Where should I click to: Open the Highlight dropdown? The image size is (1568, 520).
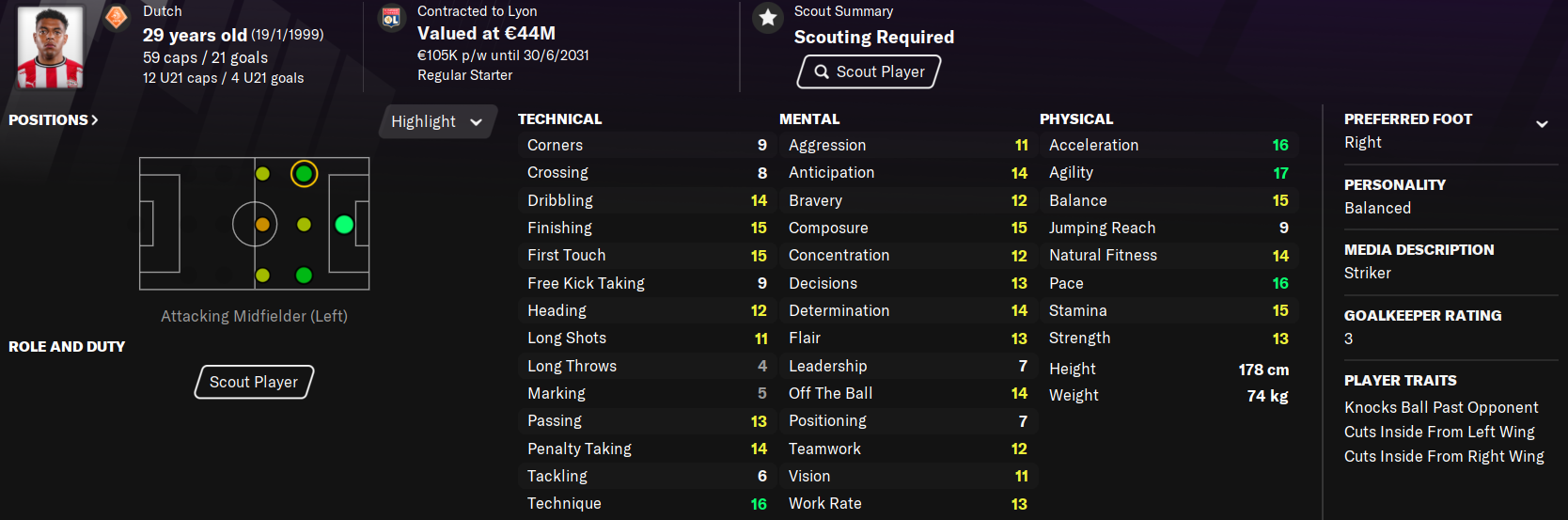point(436,121)
